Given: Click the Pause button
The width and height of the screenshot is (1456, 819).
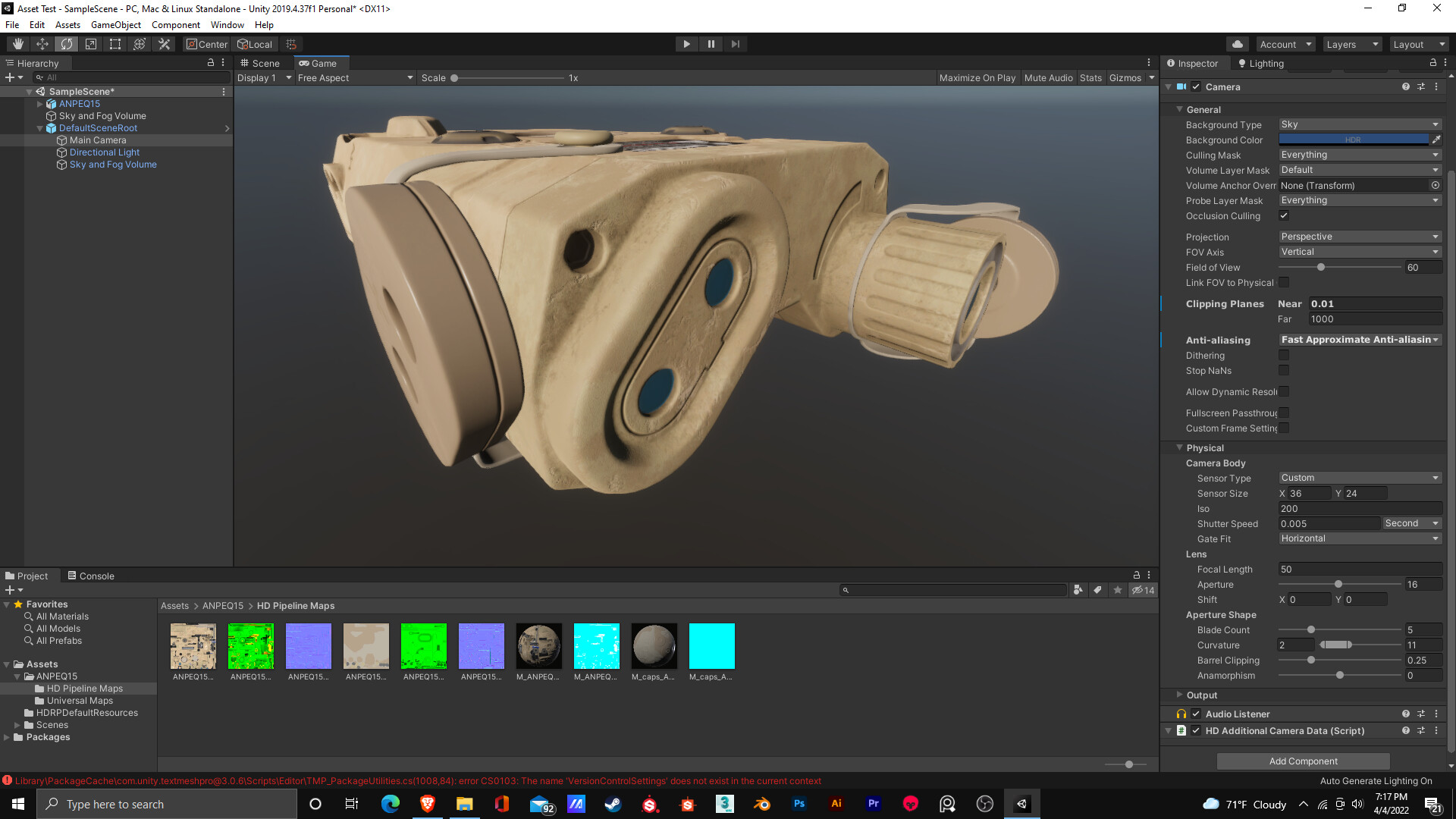Looking at the screenshot, I should [711, 44].
